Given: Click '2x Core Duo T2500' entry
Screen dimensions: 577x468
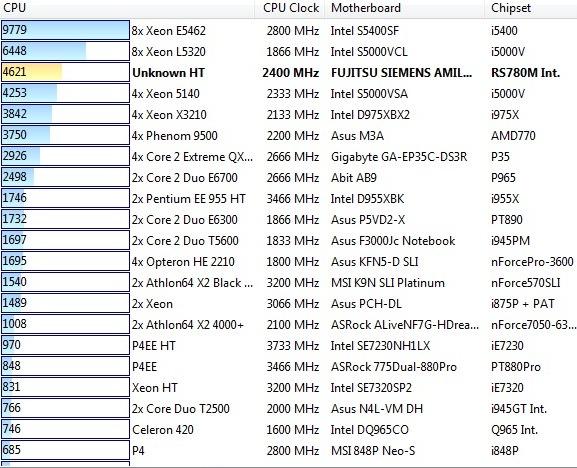Looking at the screenshot, I should coord(181,408).
